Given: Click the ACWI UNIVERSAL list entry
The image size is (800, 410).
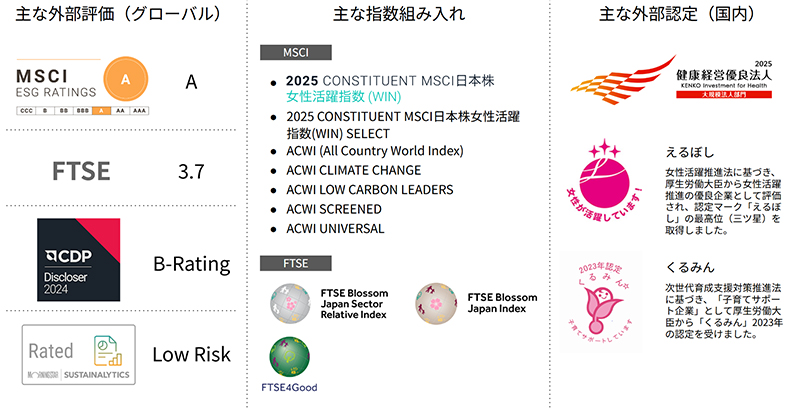Looking at the screenshot, I should tap(335, 229).
